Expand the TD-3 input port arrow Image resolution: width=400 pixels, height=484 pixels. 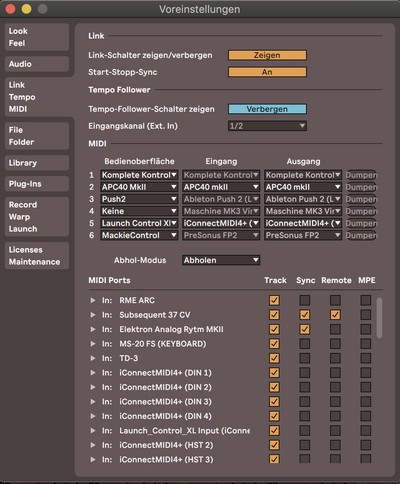pyautogui.click(x=93, y=358)
